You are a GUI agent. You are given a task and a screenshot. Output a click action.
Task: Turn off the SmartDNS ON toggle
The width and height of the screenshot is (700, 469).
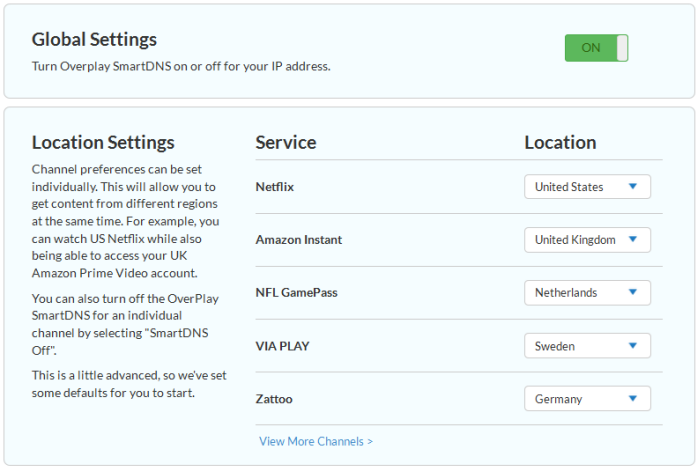pyautogui.click(x=596, y=48)
